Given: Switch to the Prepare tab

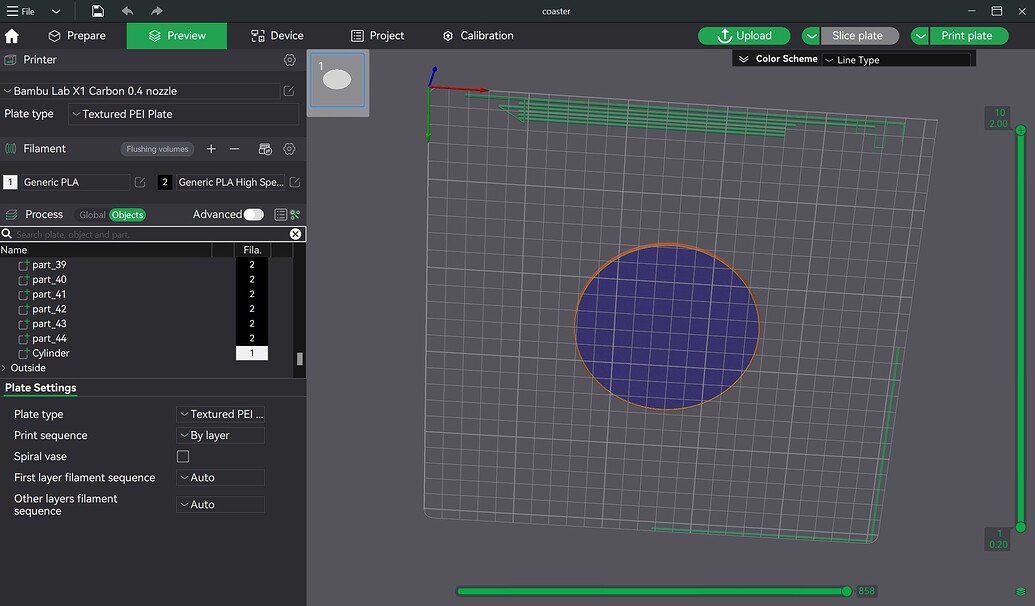Looking at the screenshot, I should pos(77,36).
